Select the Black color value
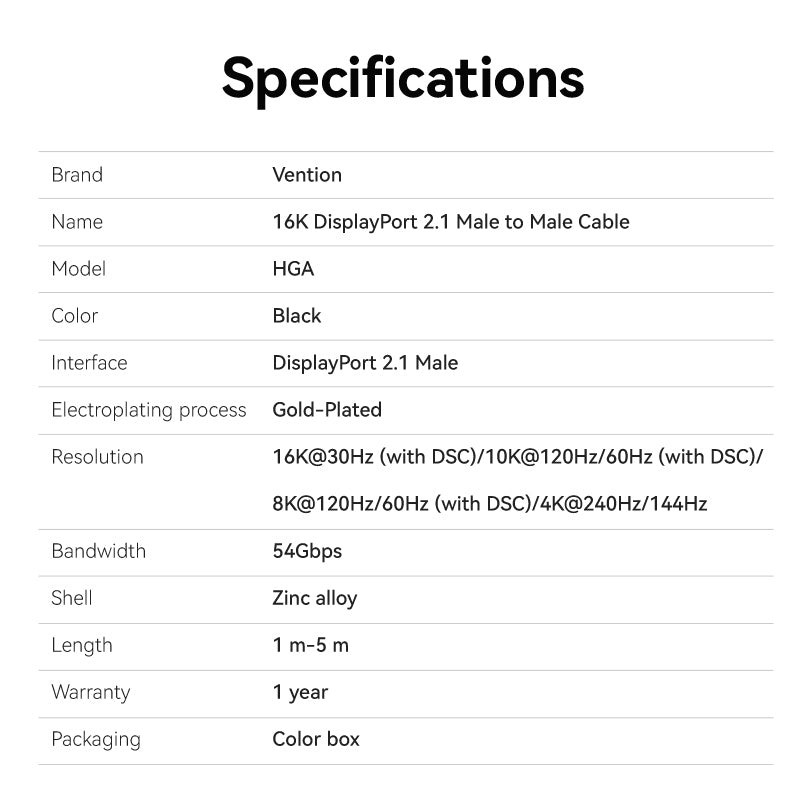800x800 pixels. coord(297,316)
